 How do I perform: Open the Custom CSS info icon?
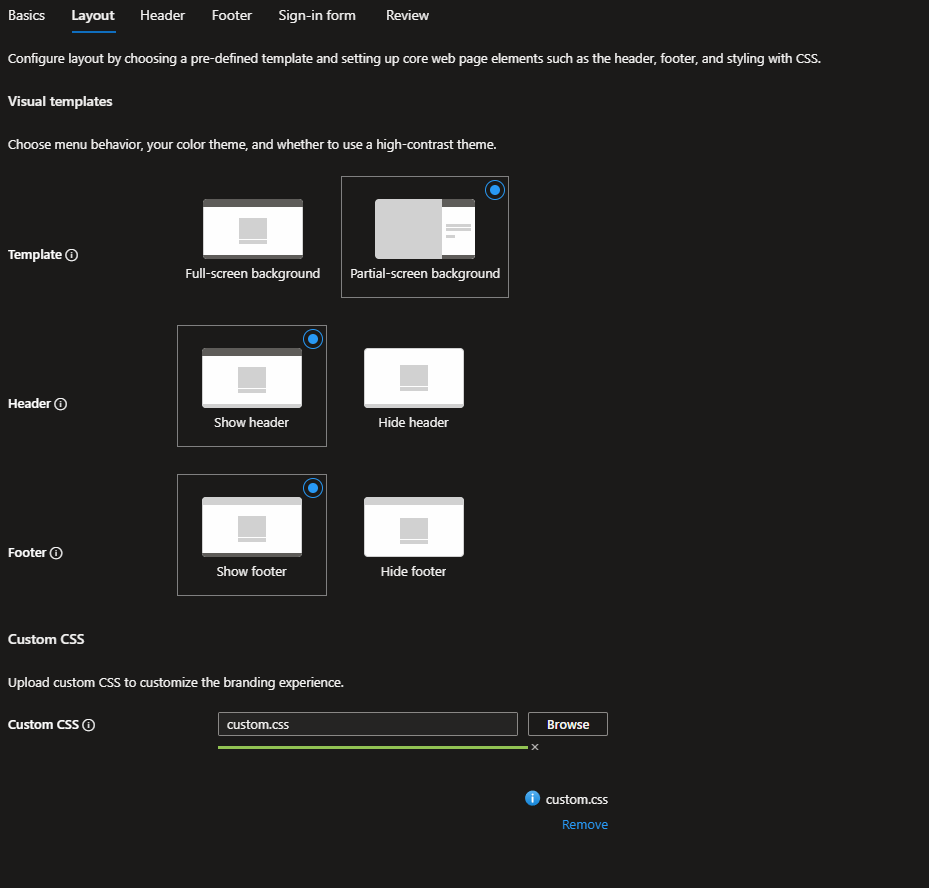pos(89,725)
